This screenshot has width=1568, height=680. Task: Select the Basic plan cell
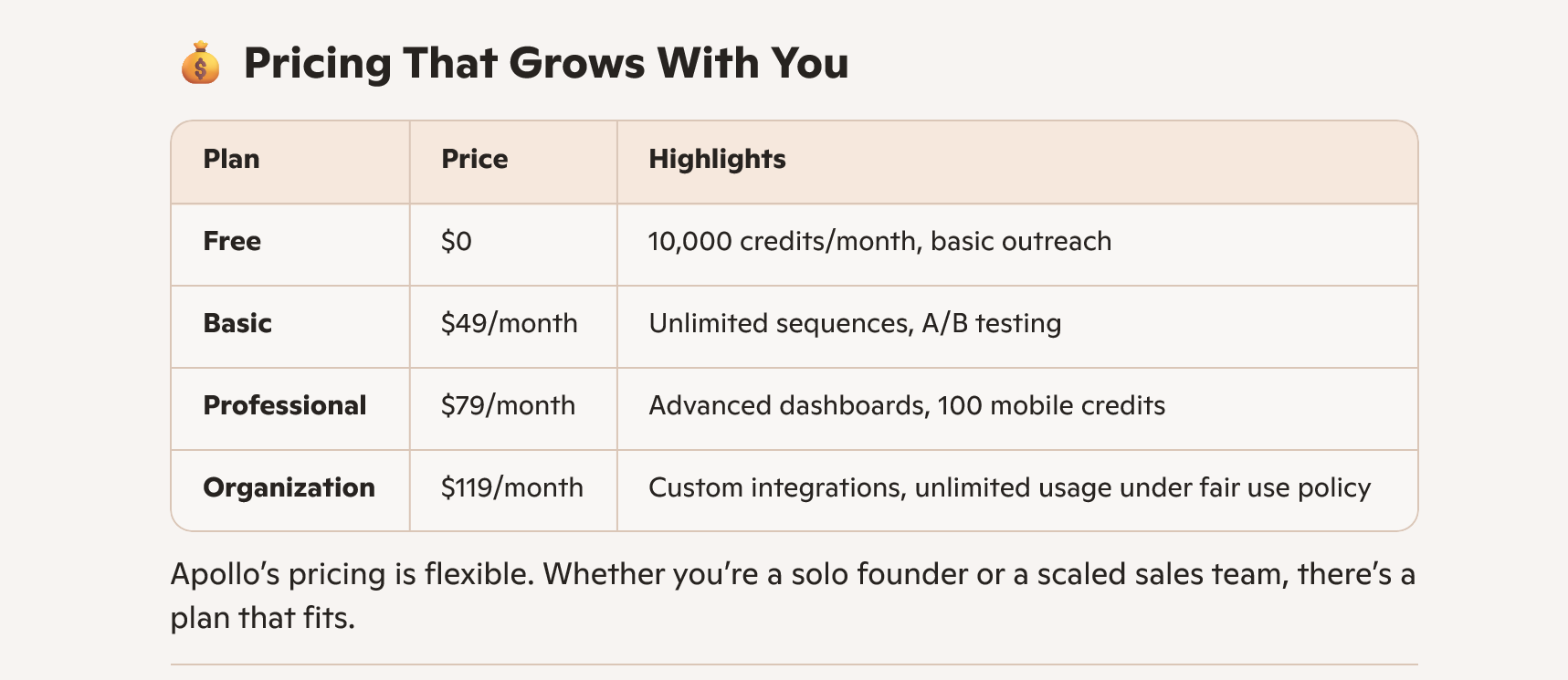[x=237, y=324]
